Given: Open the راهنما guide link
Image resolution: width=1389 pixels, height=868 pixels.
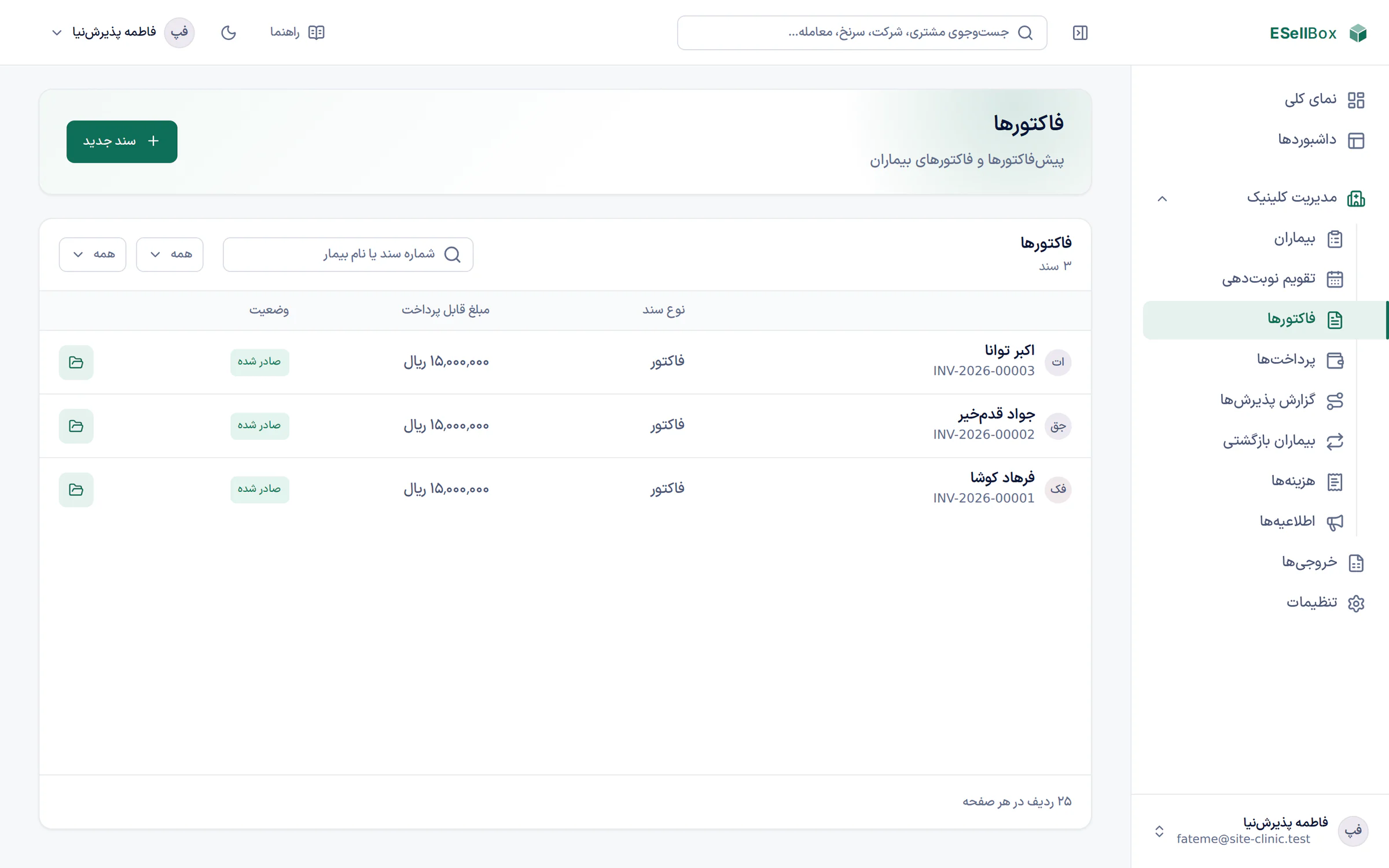Looking at the screenshot, I should click(297, 32).
